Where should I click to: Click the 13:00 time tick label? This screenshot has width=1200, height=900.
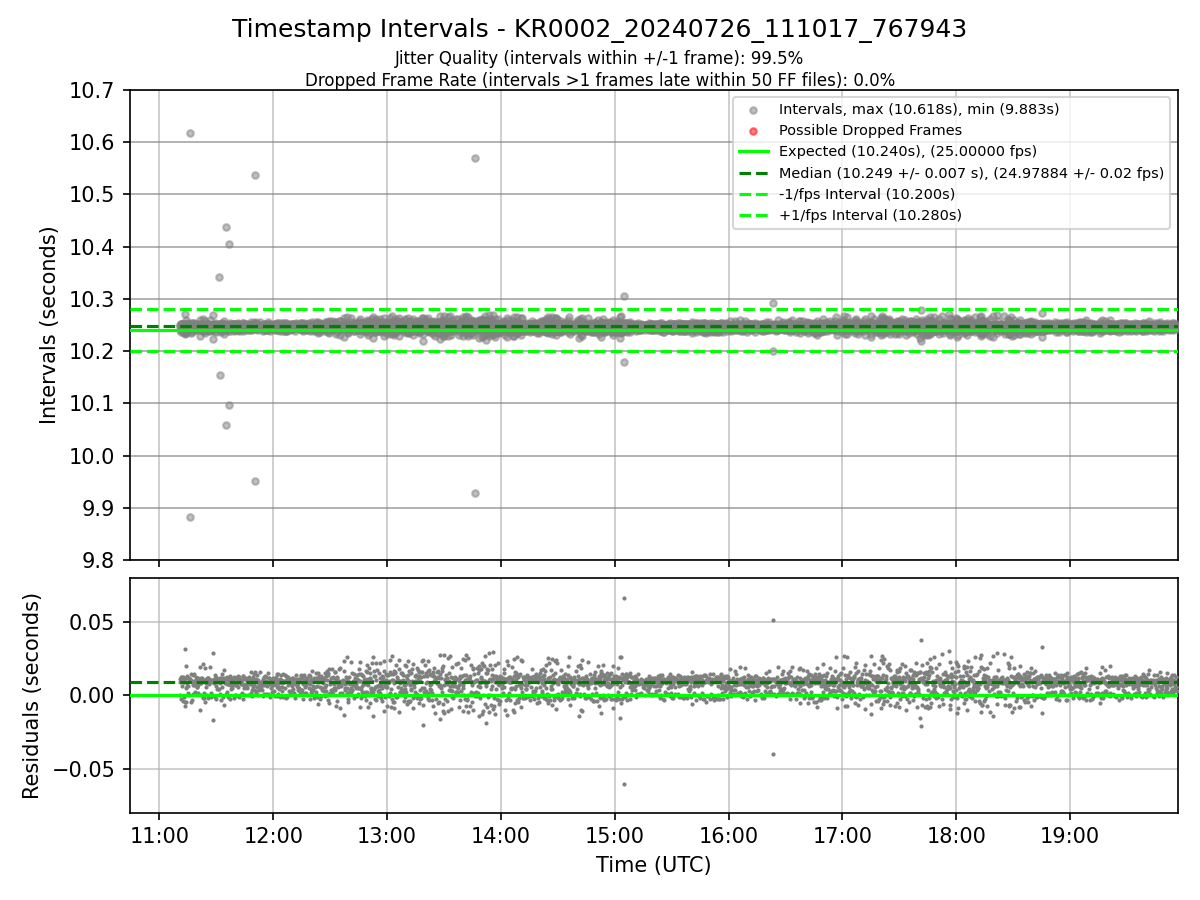pyautogui.click(x=387, y=834)
